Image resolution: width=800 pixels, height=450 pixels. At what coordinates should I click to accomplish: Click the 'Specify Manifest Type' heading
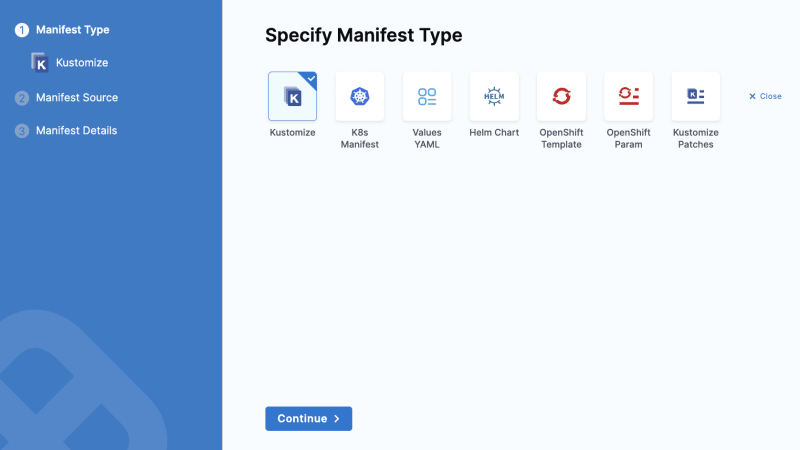coord(364,35)
